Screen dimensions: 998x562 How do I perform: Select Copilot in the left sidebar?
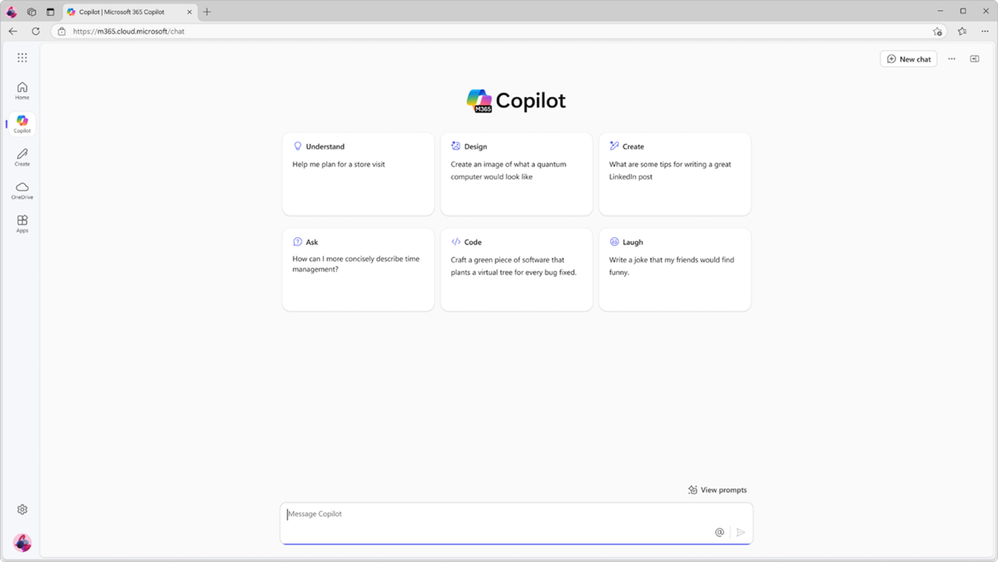tap(22, 124)
